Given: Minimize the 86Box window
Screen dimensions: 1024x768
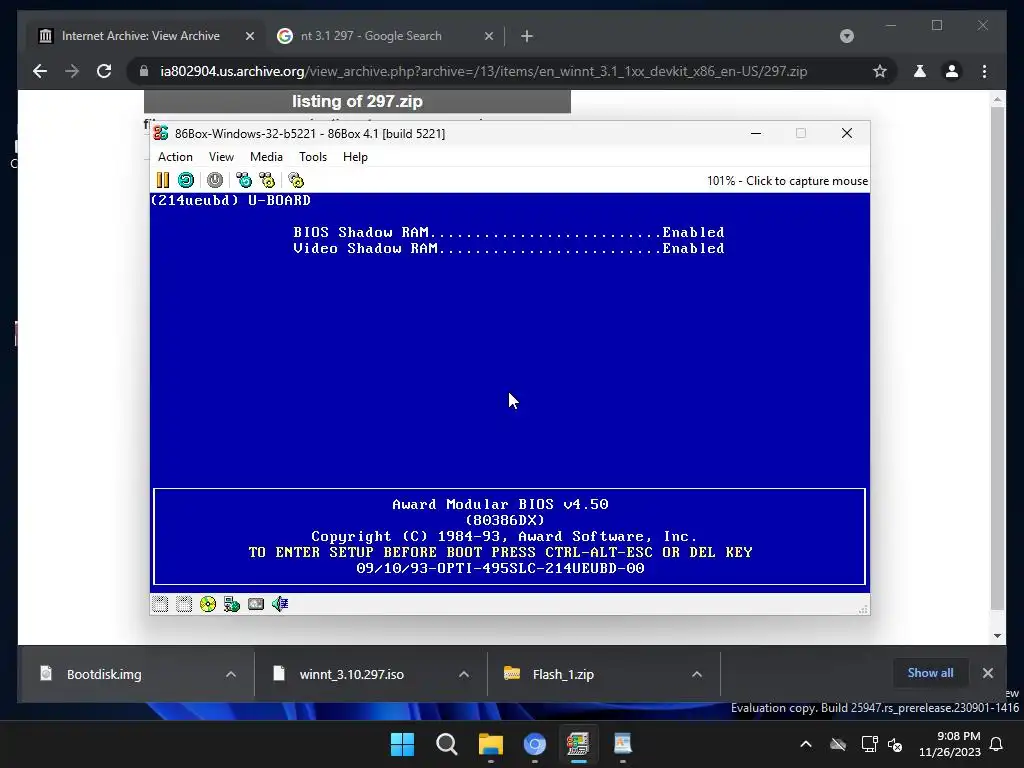Looking at the screenshot, I should point(756,133).
